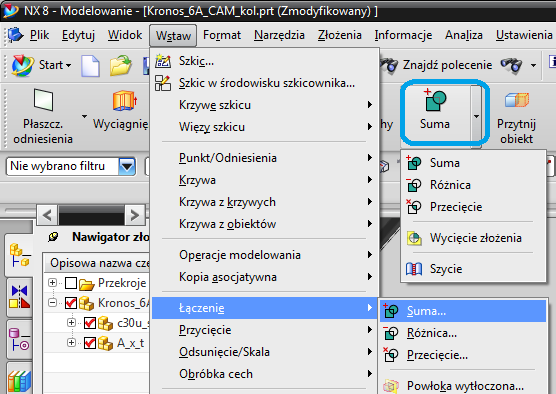Click the navigator left scroll arrow
The image size is (556, 394).
tap(48, 215)
